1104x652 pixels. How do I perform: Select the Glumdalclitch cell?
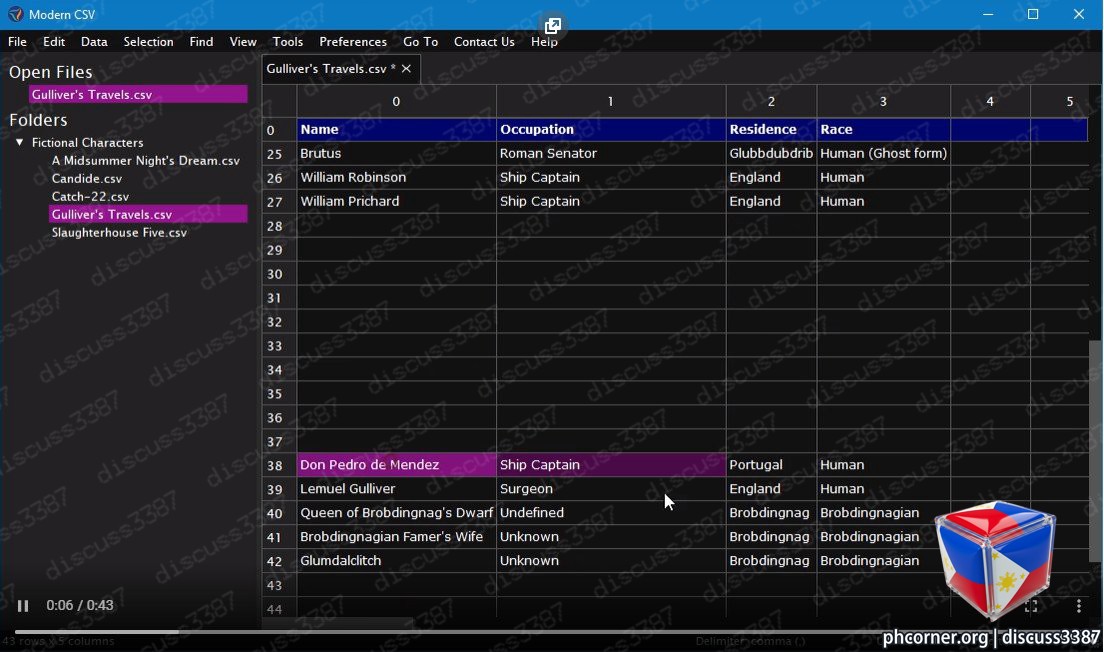click(x=396, y=560)
